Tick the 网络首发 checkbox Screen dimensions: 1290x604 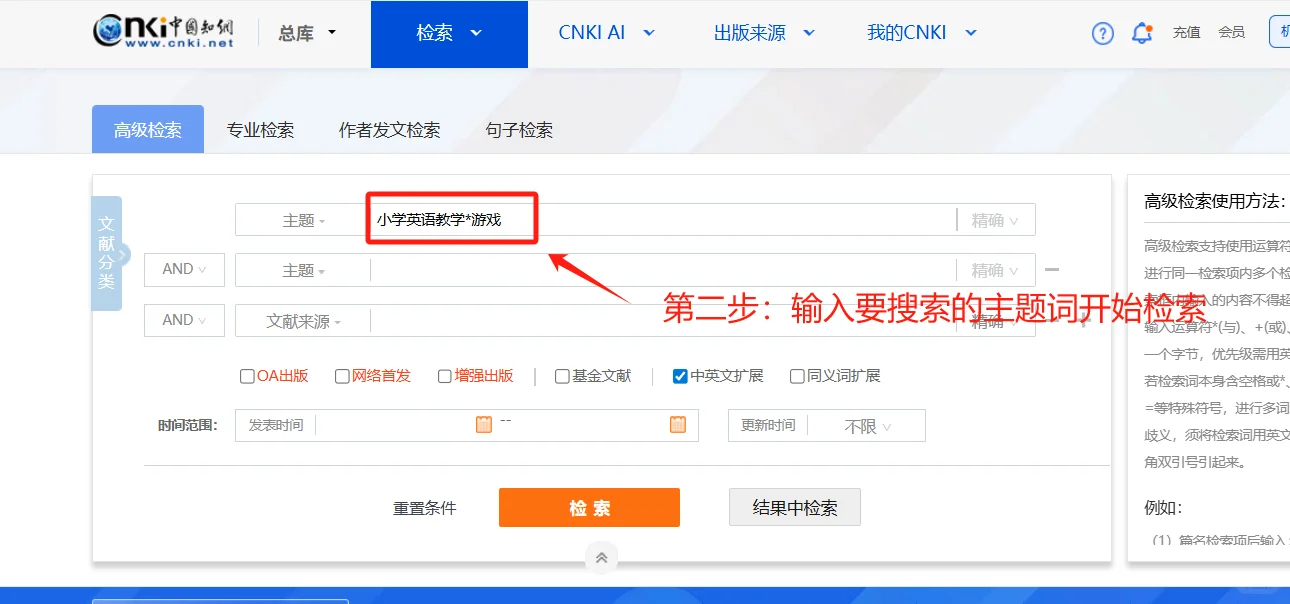(342, 377)
